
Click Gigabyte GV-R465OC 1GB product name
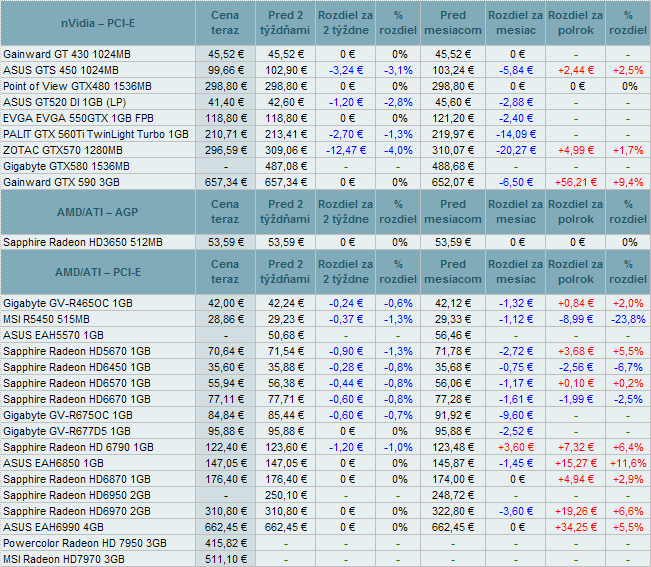coord(68,303)
